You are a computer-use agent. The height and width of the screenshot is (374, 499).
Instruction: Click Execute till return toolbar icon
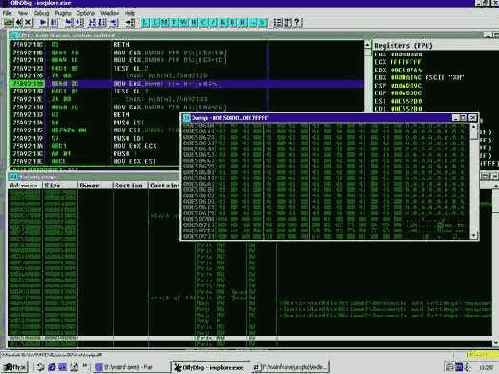click(x=114, y=23)
